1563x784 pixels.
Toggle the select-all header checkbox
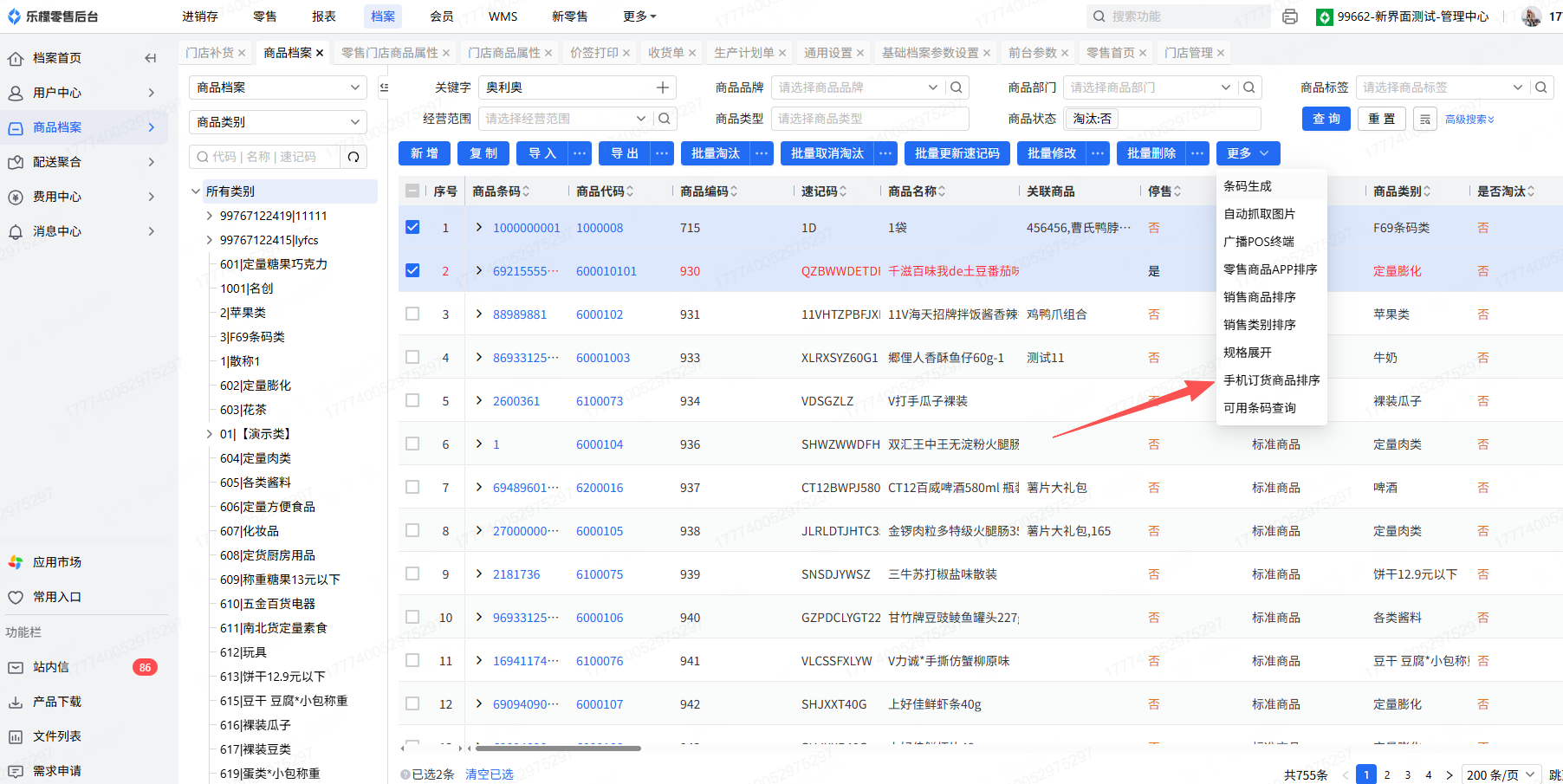(x=412, y=191)
